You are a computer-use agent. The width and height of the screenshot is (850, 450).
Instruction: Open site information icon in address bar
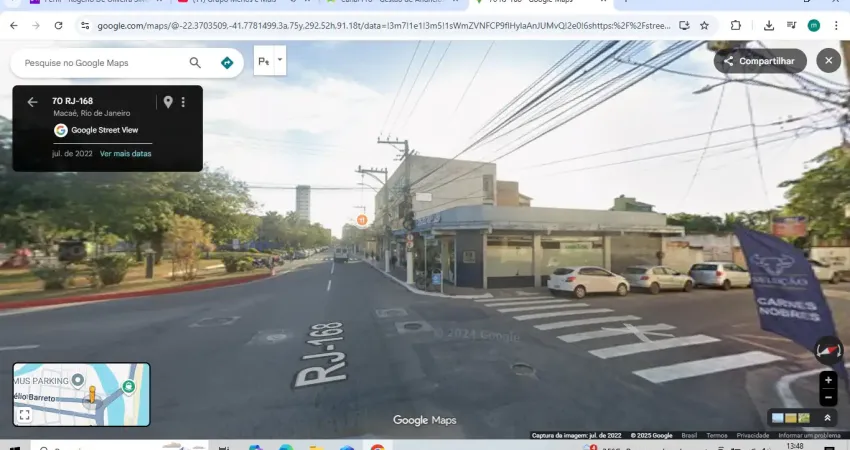click(85, 25)
